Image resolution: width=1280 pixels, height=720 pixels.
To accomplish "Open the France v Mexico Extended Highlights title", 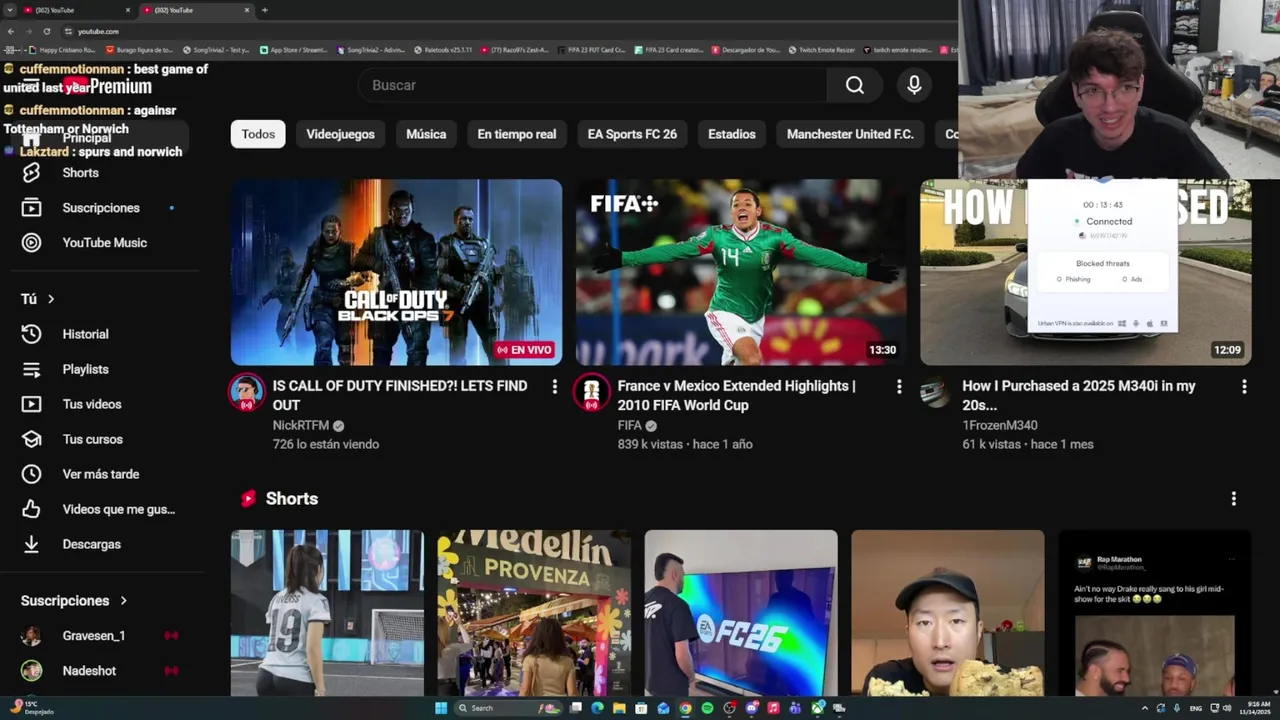I will click(737, 395).
